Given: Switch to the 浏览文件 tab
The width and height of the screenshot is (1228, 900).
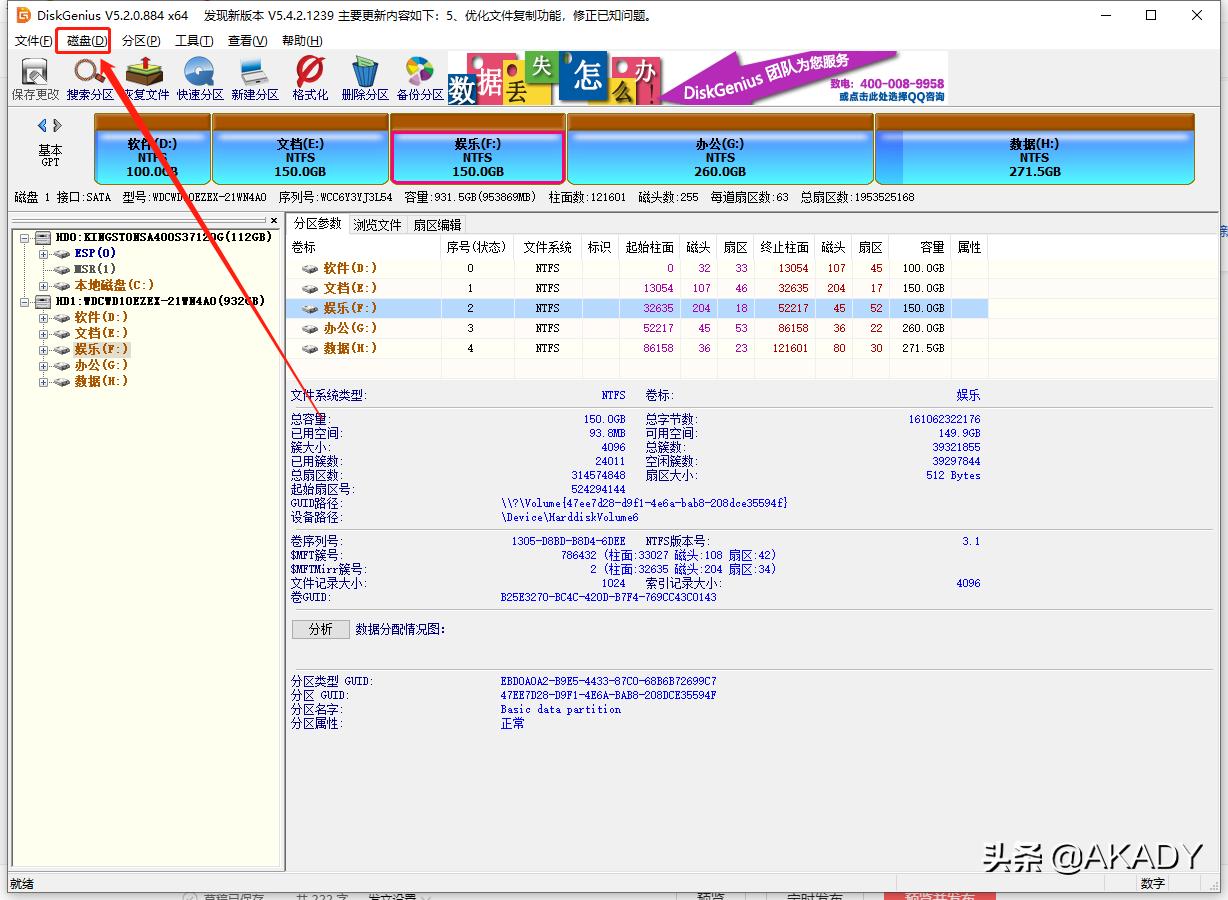Looking at the screenshot, I should coord(377,224).
